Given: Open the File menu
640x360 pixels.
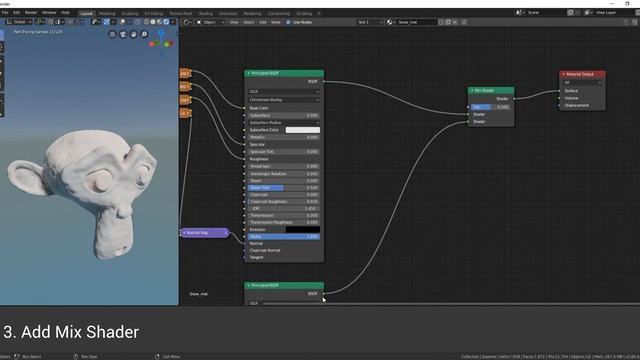Looking at the screenshot, I should point(5,13).
